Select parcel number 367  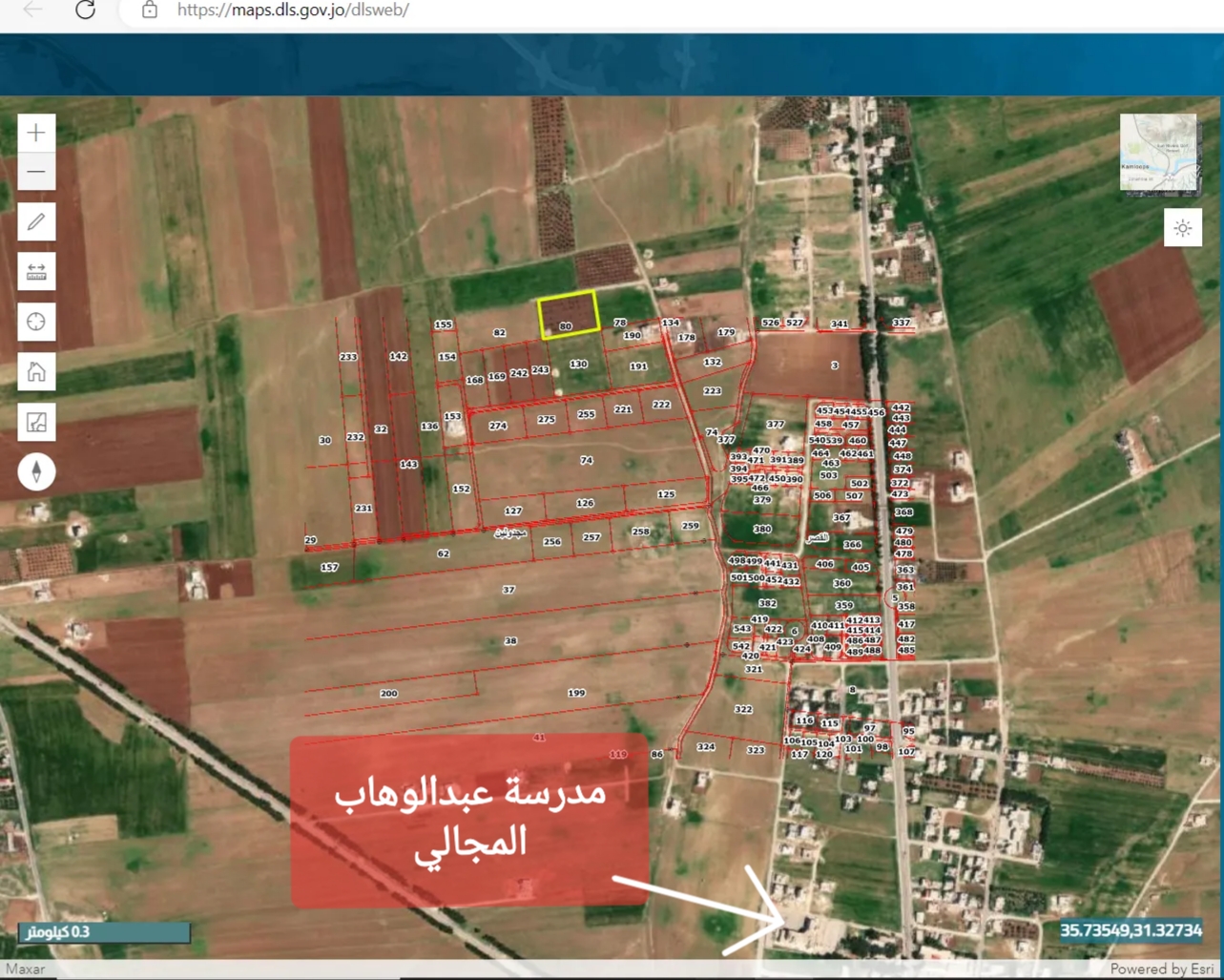840,518
